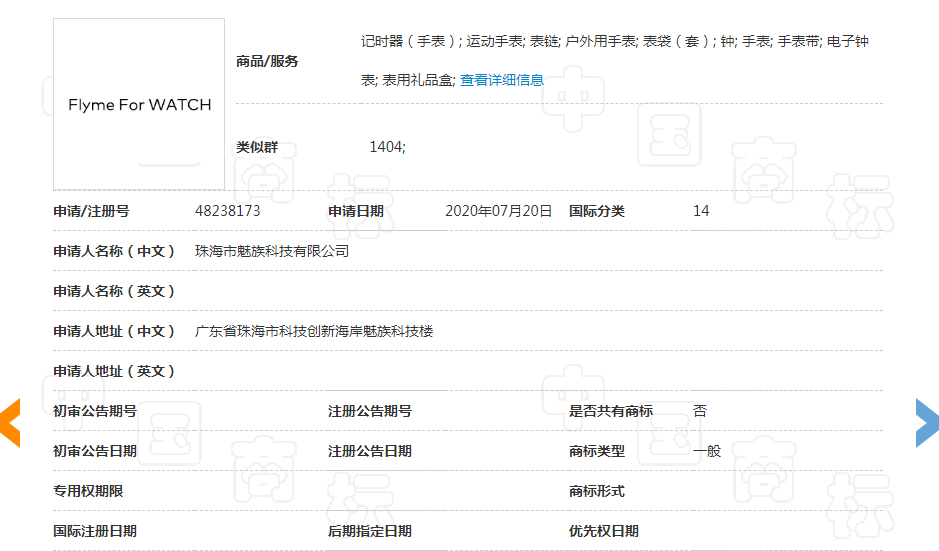
Task: Select goods text starting 记时器（手表）
Action: coord(614,41)
